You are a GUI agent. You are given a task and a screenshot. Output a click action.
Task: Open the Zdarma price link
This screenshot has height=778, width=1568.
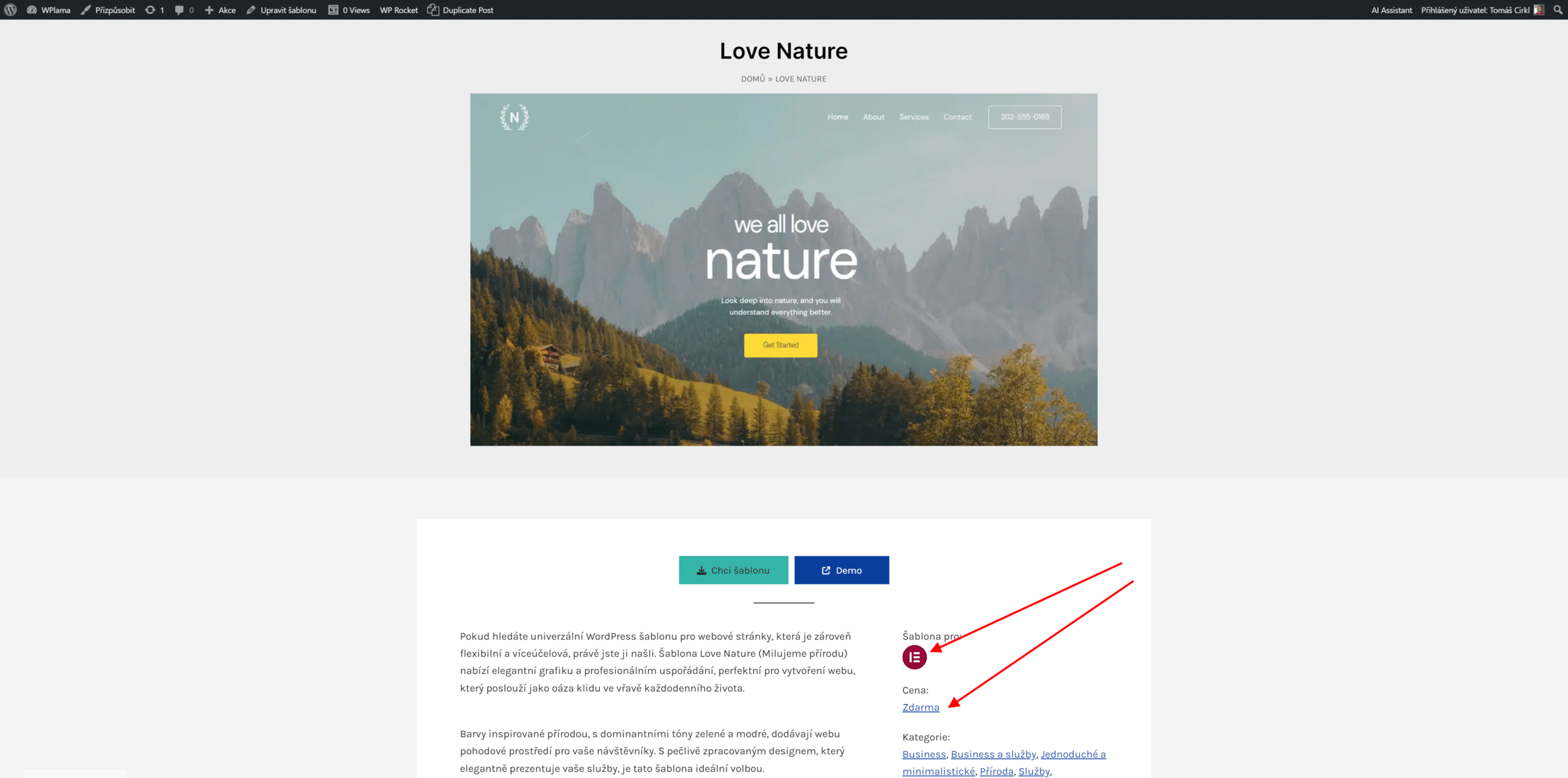click(921, 707)
